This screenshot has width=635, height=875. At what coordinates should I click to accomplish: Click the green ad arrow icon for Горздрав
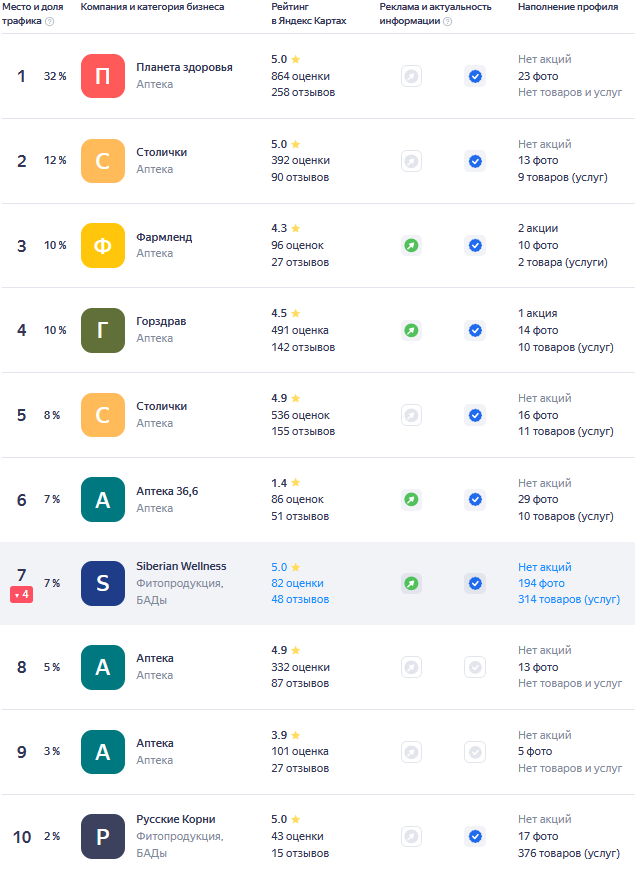click(411, 330)
